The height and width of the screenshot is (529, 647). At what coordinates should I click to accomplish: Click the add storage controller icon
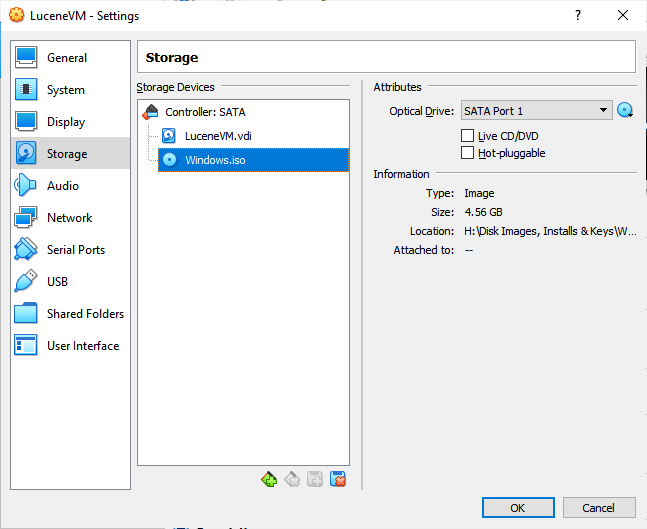click(x=269, y=480)
